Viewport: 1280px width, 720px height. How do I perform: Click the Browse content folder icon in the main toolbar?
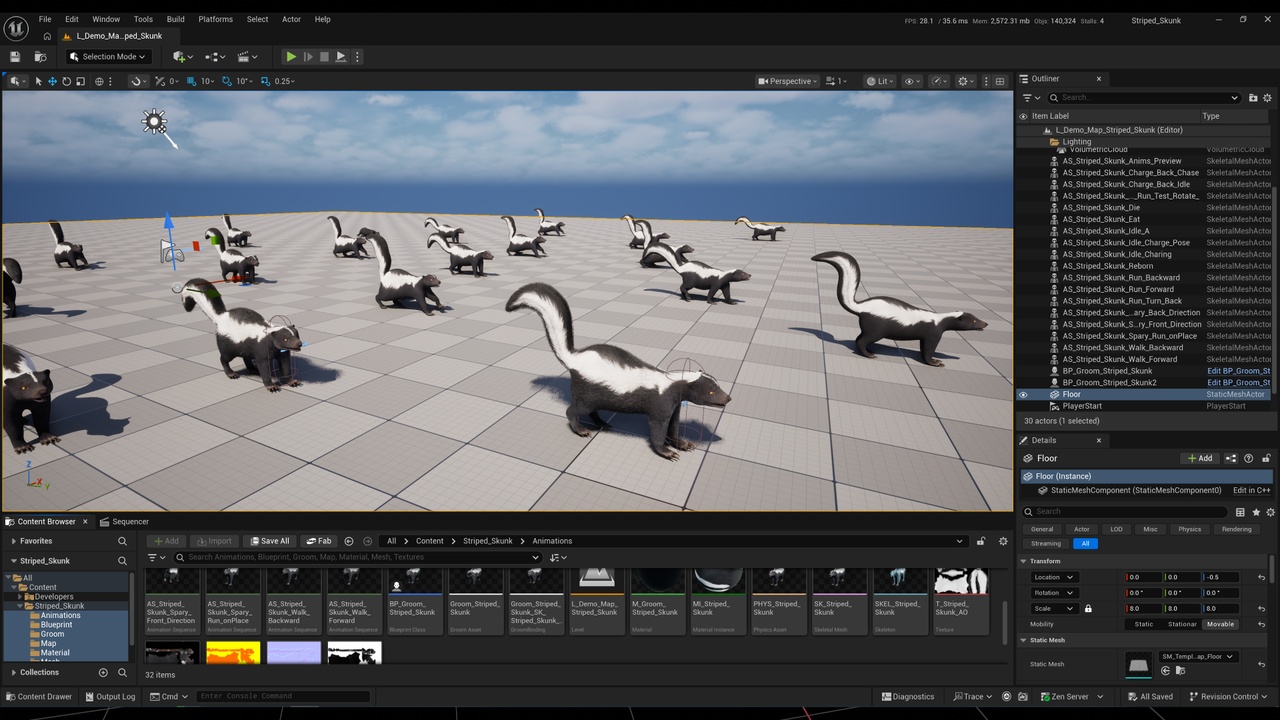click(x=40, y=57)
